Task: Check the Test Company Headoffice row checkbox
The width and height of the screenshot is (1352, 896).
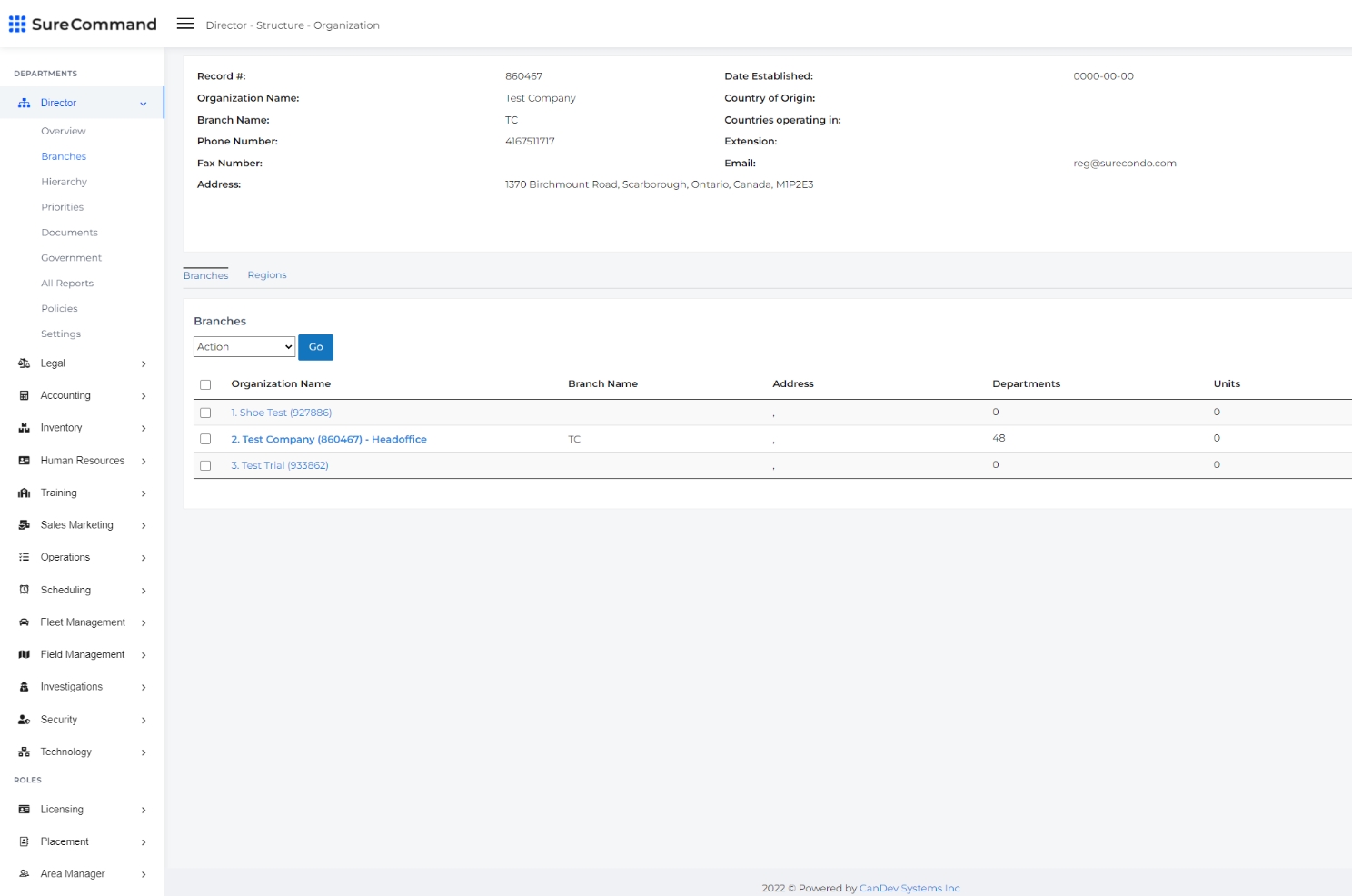Action: 205,439
